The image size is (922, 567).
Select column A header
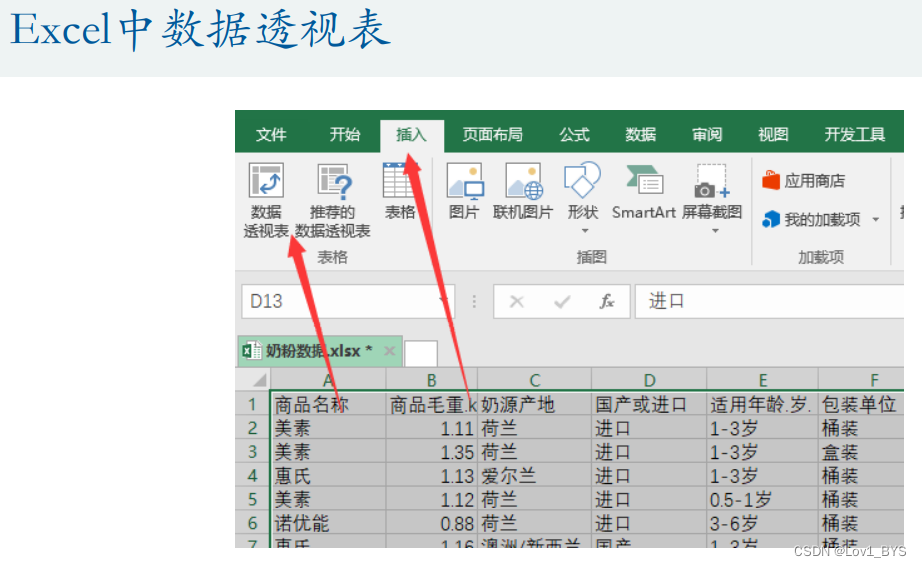point(328,380)
